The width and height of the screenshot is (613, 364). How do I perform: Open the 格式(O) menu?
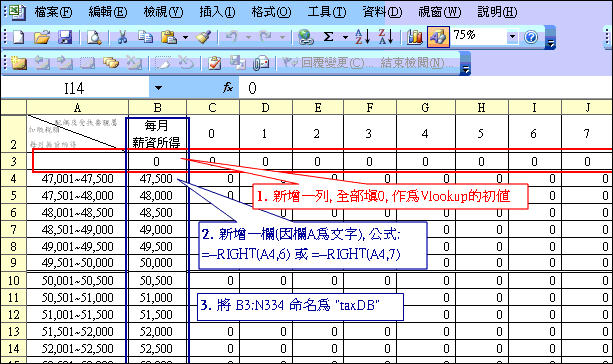pos(271,12)
